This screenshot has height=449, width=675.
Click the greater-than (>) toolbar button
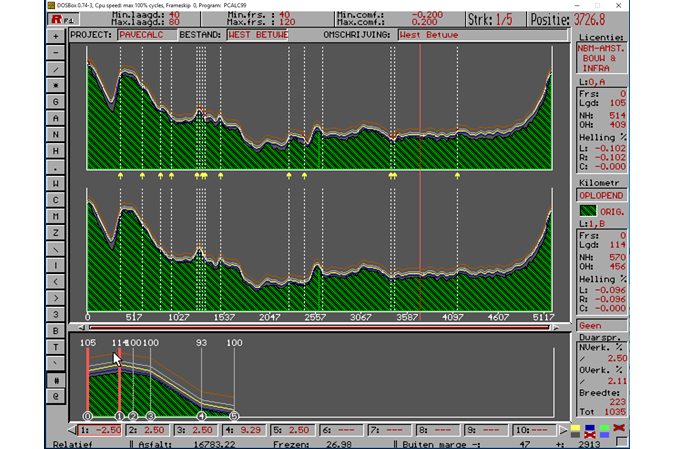56,298
